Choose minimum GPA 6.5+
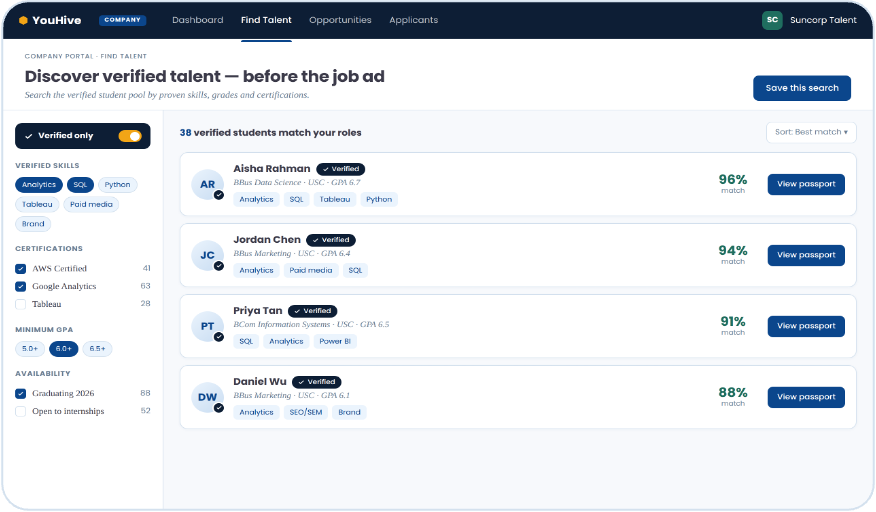 pos(97,349)
